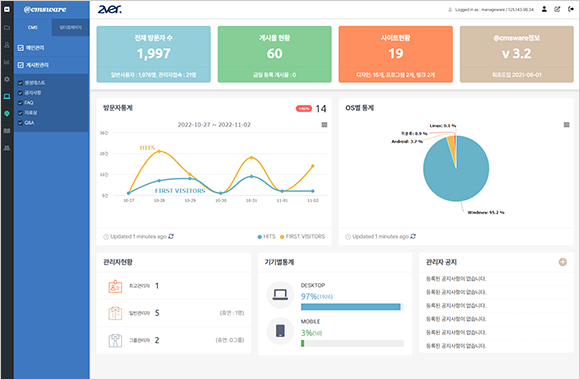This screenshot has width=580, height=380.
Task: Toggle the HITS legend entry
Action: (x=266, y=236)
